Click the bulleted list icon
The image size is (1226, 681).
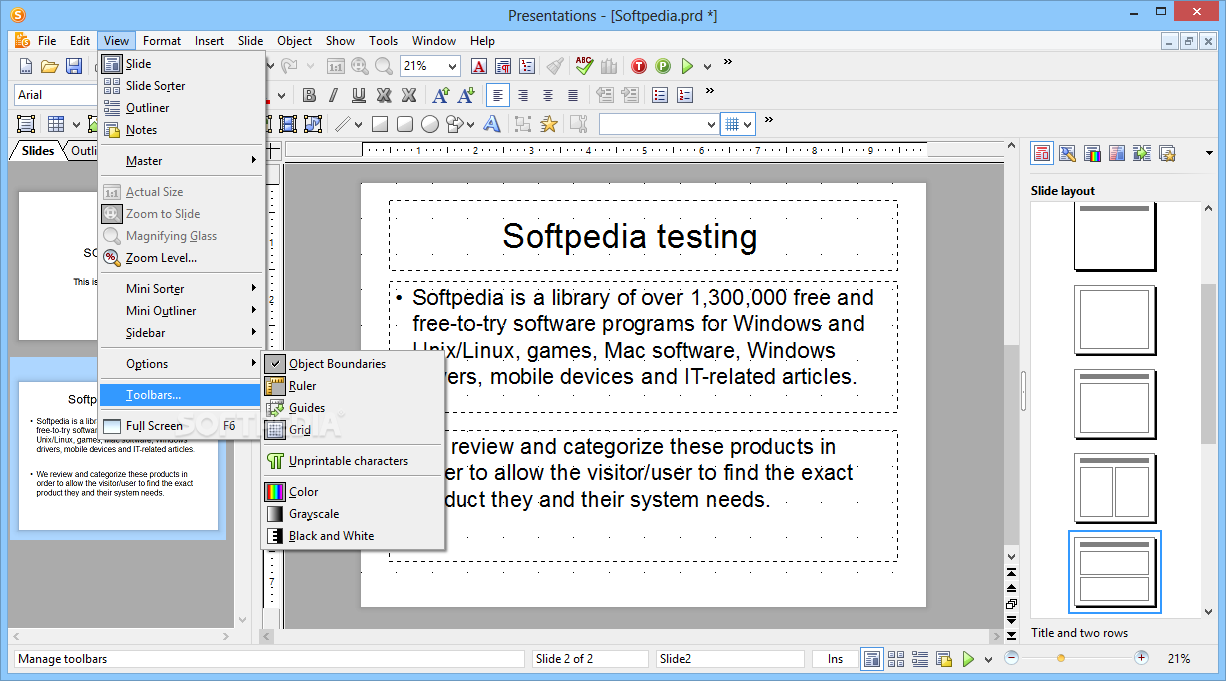[x=660, y=95]
